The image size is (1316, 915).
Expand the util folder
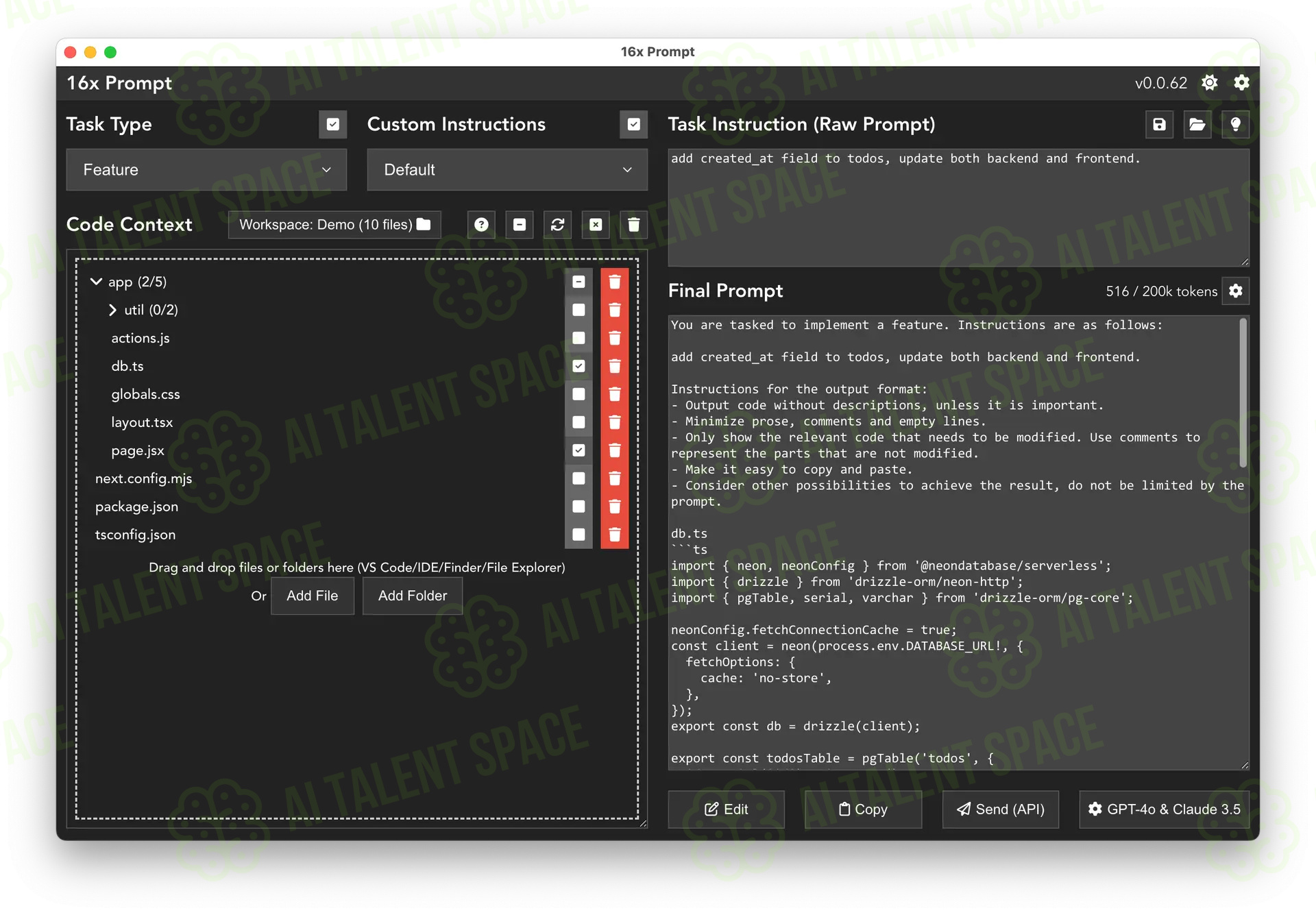112,310
